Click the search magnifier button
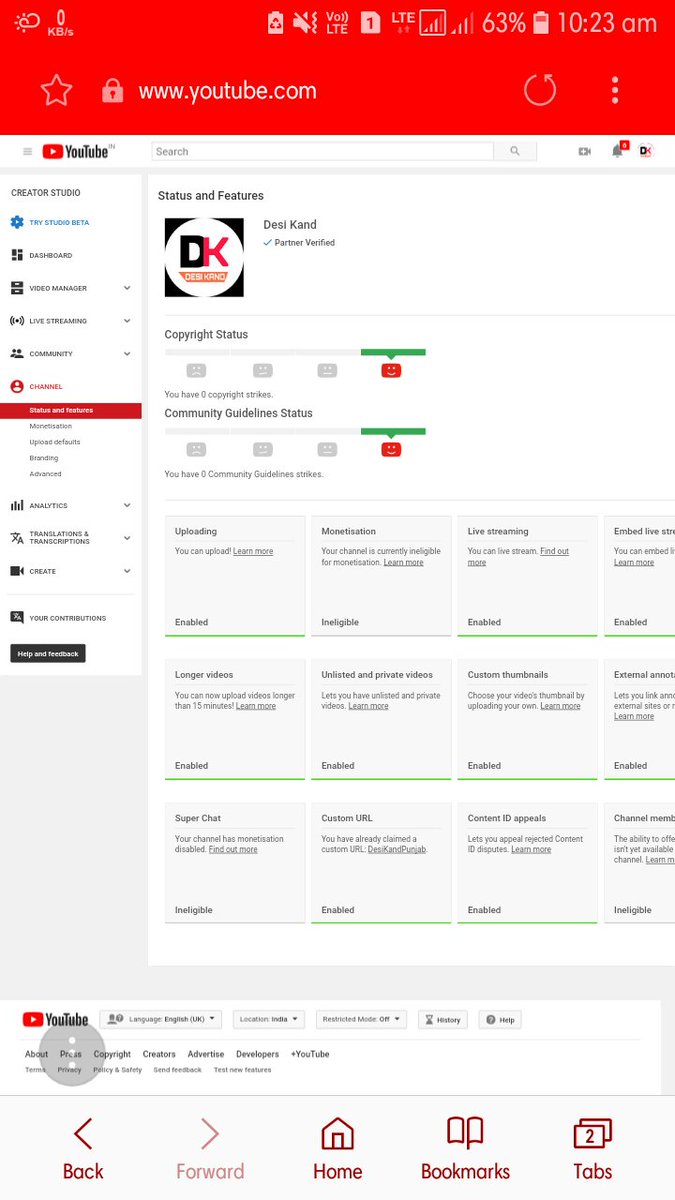The width and height of the screenshot is (675, 1200). click(x=515, y=152)
